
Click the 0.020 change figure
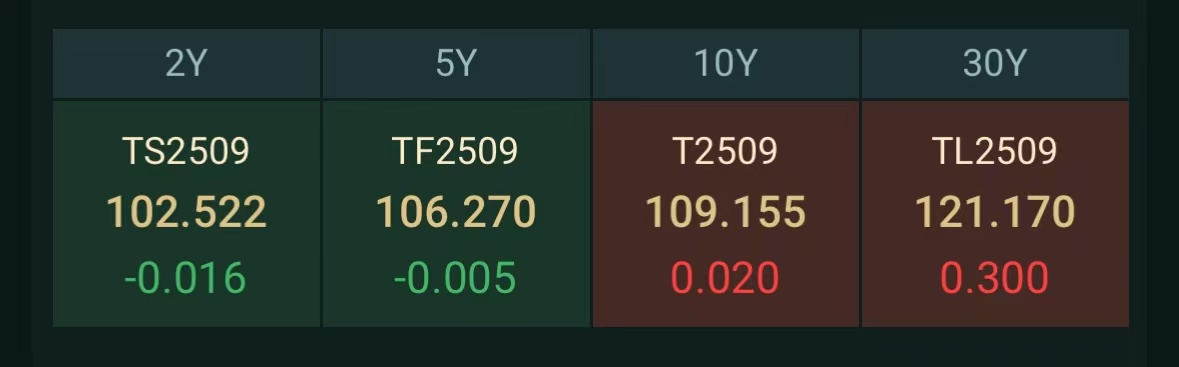coord(725,278)
